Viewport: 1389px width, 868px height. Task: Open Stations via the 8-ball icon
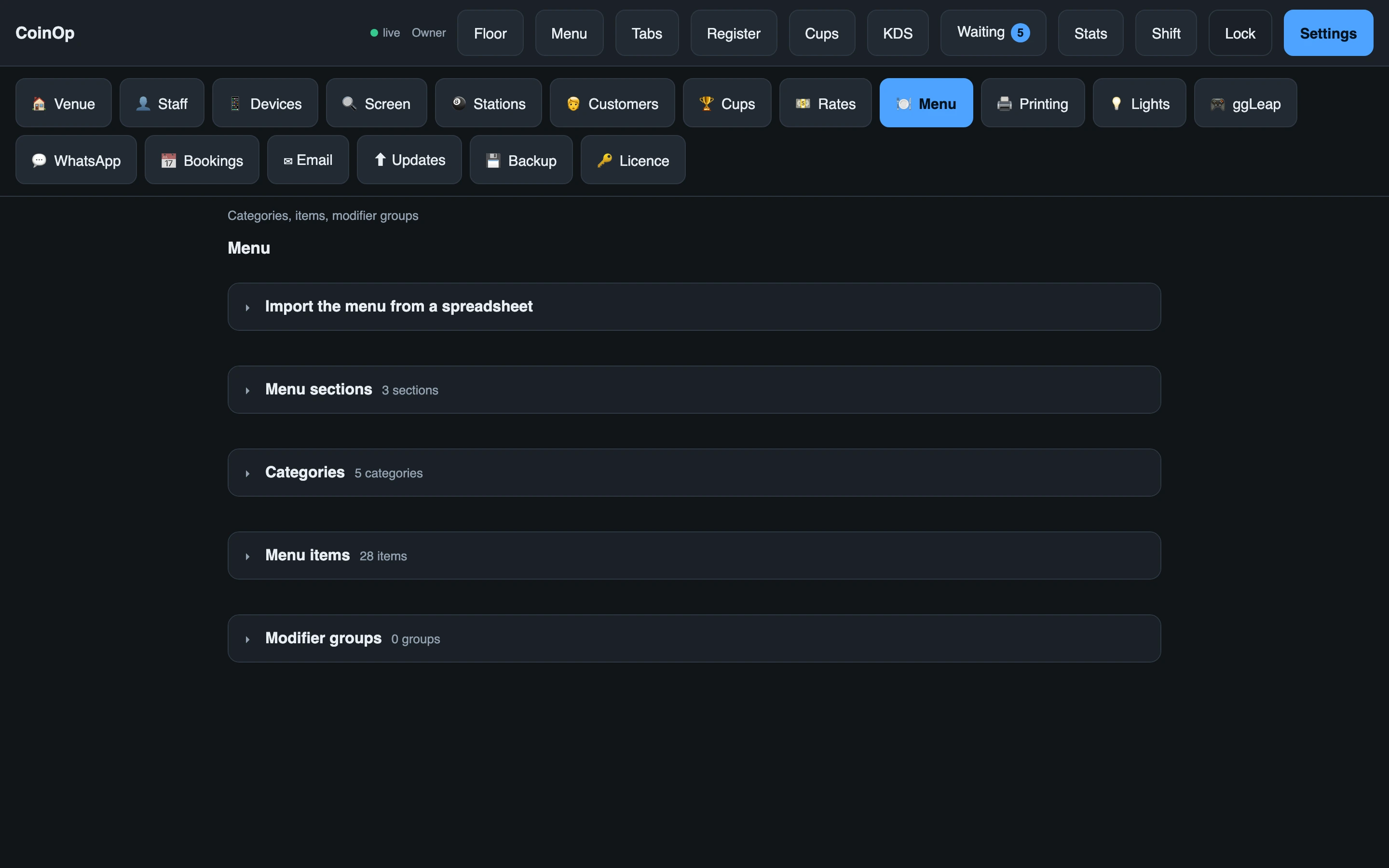click(459, 103)
